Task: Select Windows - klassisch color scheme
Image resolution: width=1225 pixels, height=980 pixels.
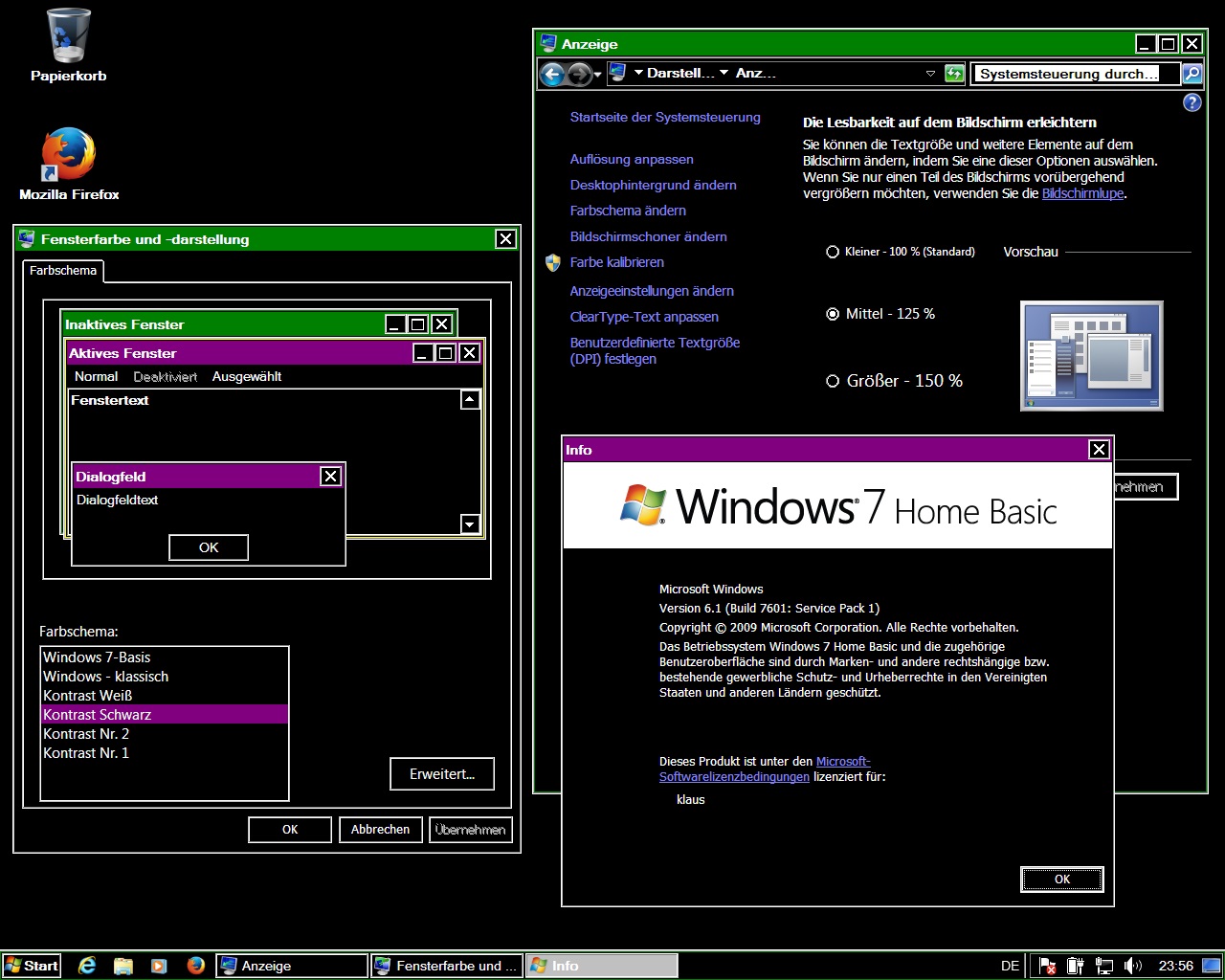Action: click(x=165, y=677)
